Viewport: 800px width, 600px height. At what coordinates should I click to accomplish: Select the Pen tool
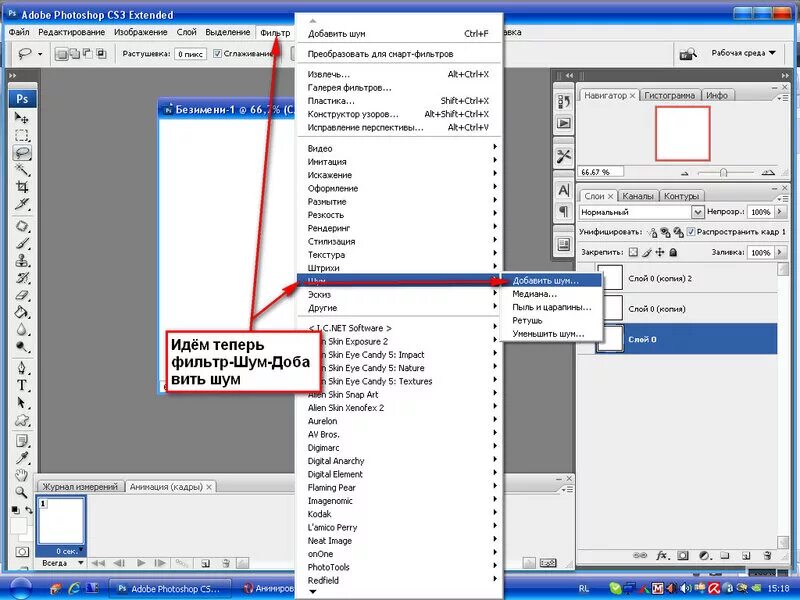click(21, 368)
